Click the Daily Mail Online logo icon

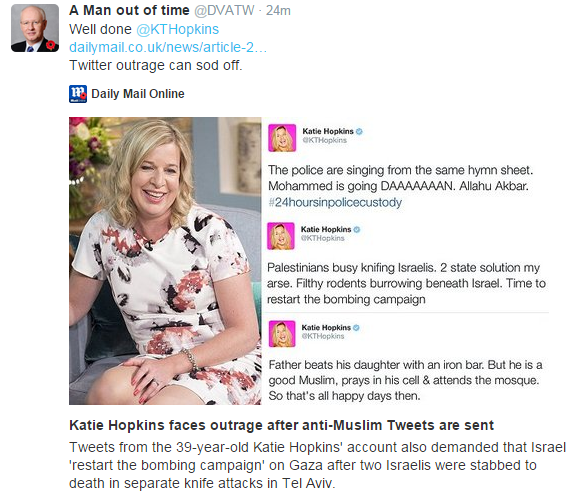pos(78,94)
